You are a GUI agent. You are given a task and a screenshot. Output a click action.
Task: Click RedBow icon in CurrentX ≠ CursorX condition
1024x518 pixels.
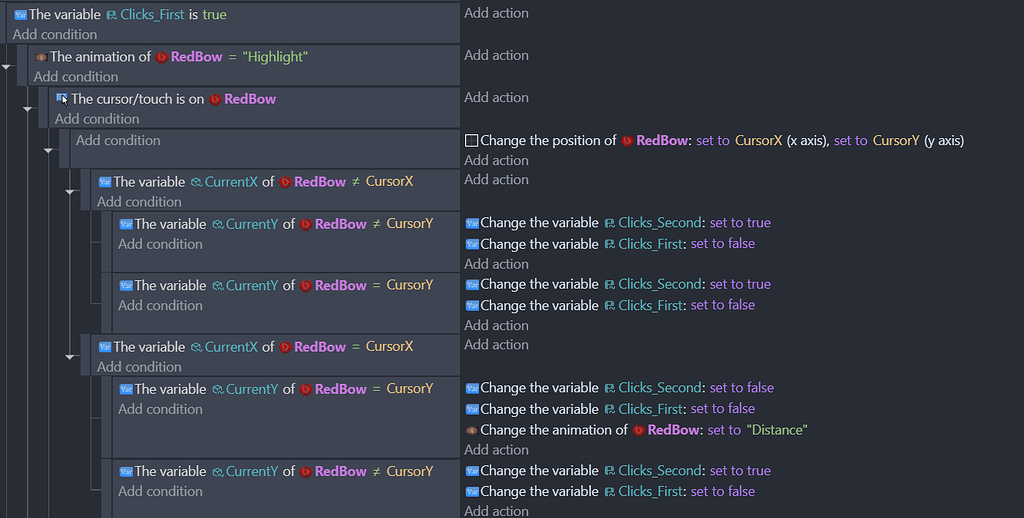point(285,182)
